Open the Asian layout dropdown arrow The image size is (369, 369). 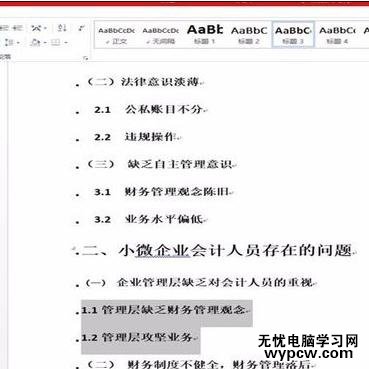click(x=45, y=29)
